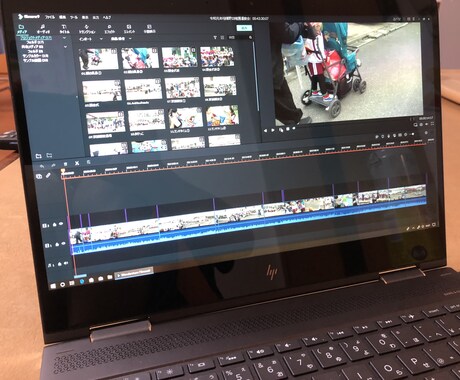Viewport: 460px width, 380px height.
Task: Hide the second video track with eye icon
Action: [63, 244]
